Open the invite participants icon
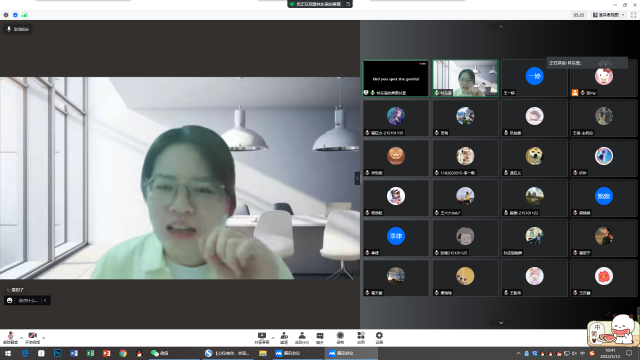 (284, 338)
